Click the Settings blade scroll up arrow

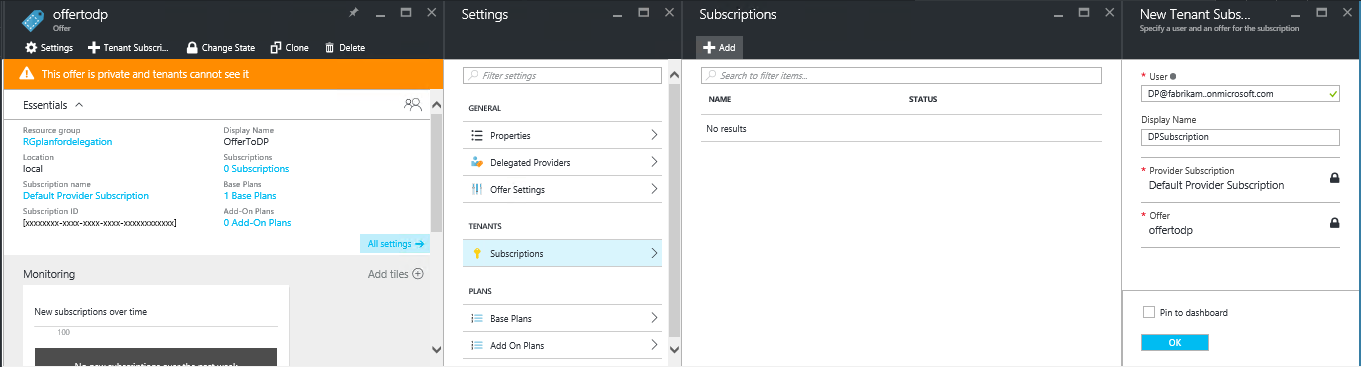pyautogui.click(x=674, y=76)
